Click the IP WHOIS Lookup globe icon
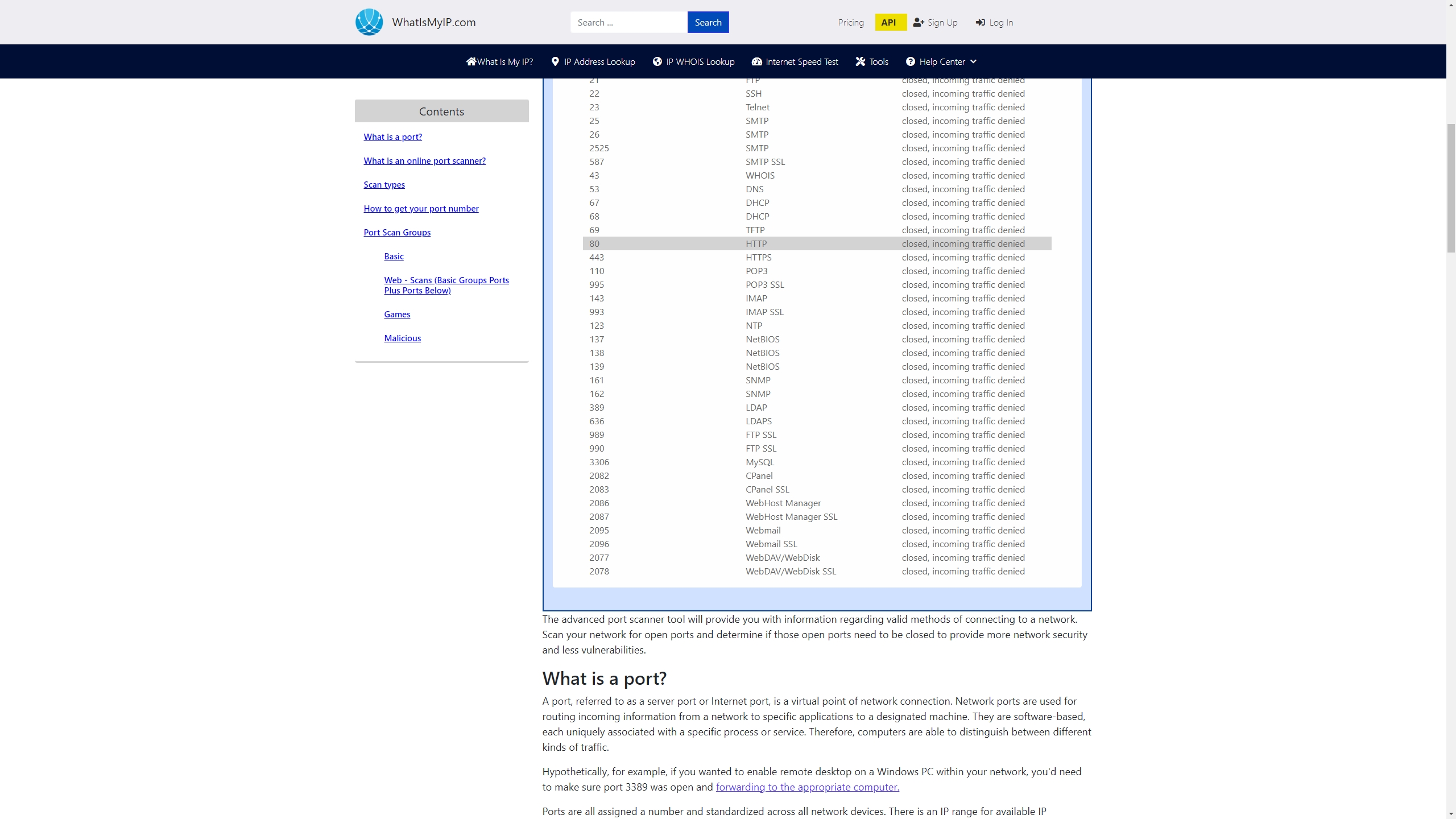The height and width of the screenshot is (819, 1456). (657, 61)
